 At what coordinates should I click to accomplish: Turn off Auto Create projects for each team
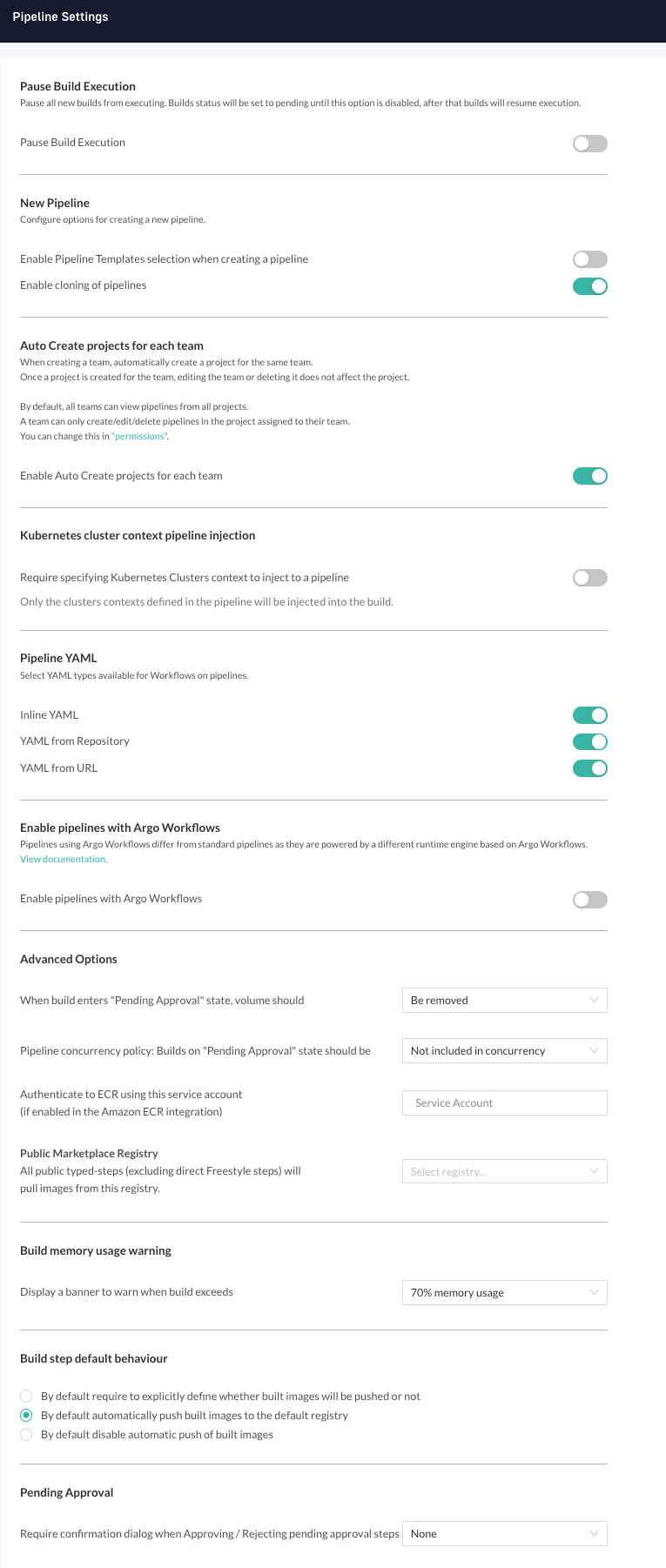pyautogui.click(x=589, y=476)
